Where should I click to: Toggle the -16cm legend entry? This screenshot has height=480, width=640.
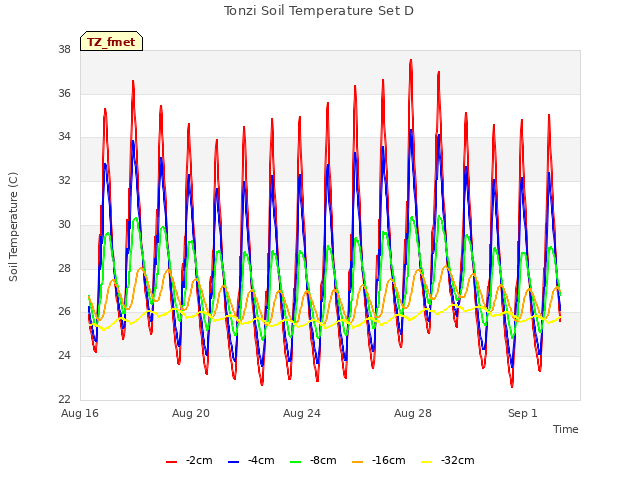[x=378, y=461]
